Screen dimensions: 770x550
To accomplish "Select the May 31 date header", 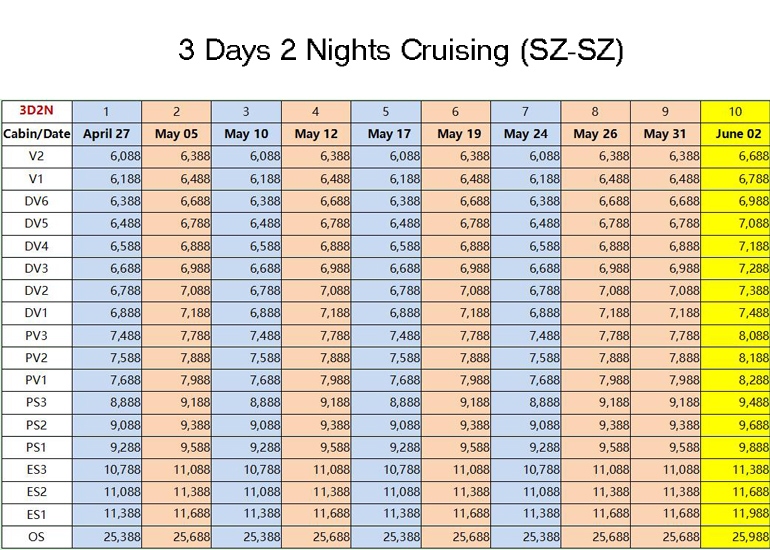I will [665, 134].
